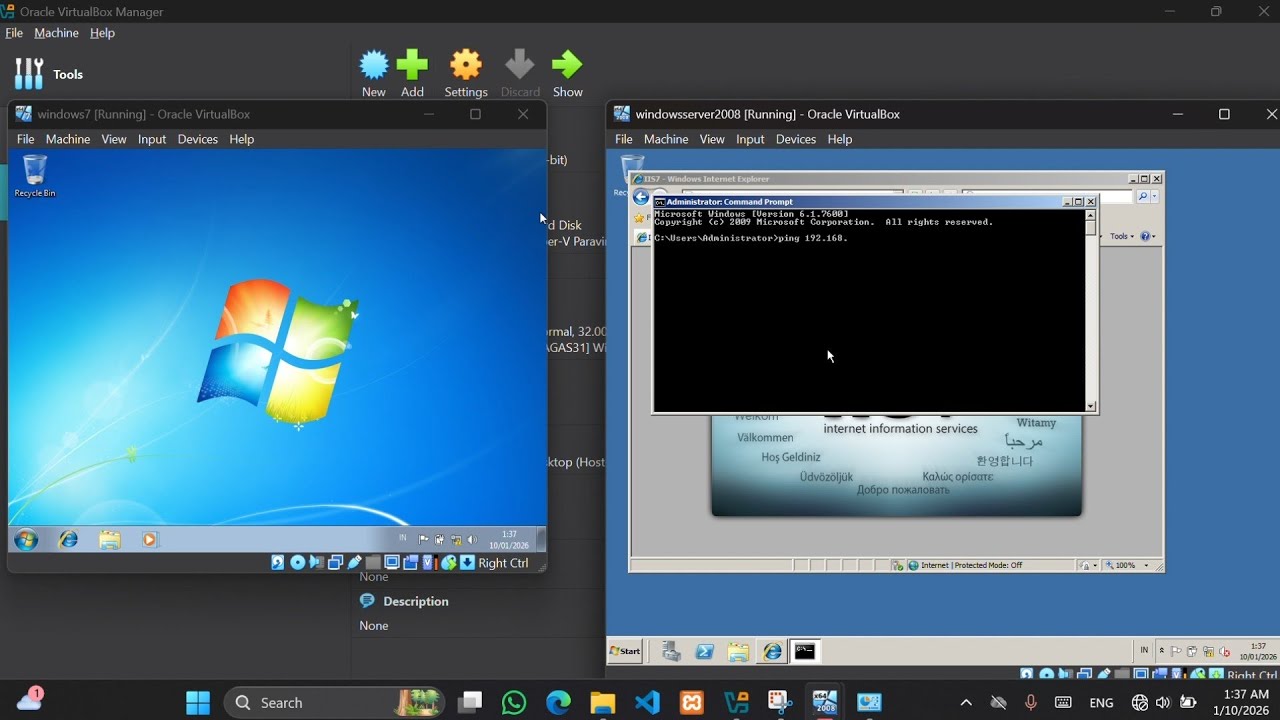Open Input menu in windows7 VM window
The image size is (1280, 720).
[152, 139]
